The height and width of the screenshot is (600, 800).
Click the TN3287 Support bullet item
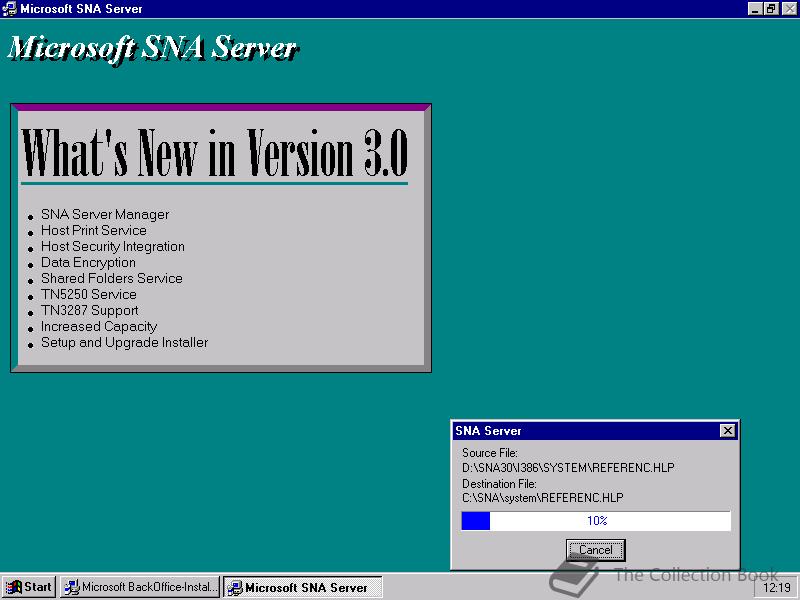click(90, 310)
